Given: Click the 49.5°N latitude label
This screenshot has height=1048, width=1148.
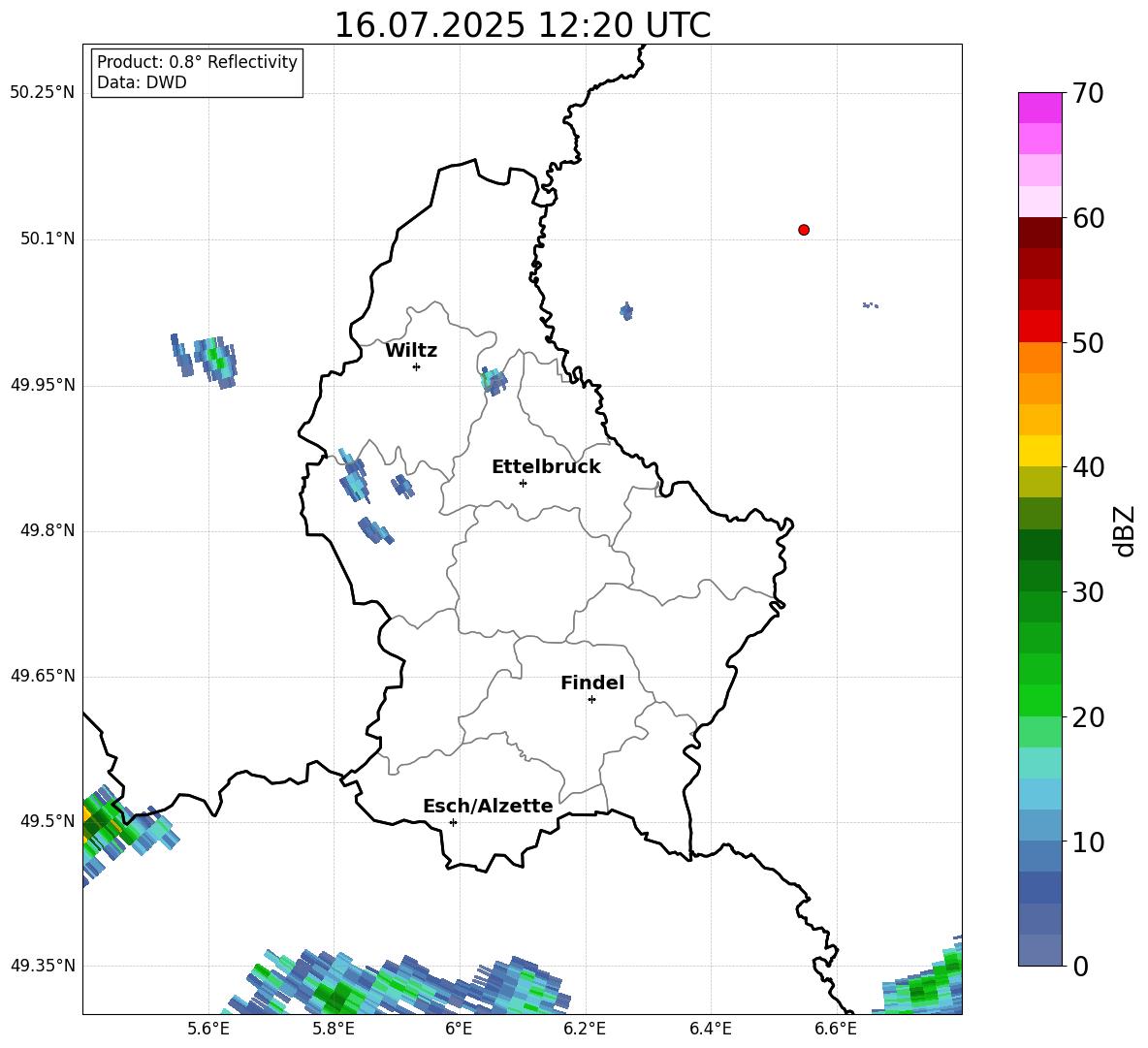Looking at the screenshot, I should 48,821.
